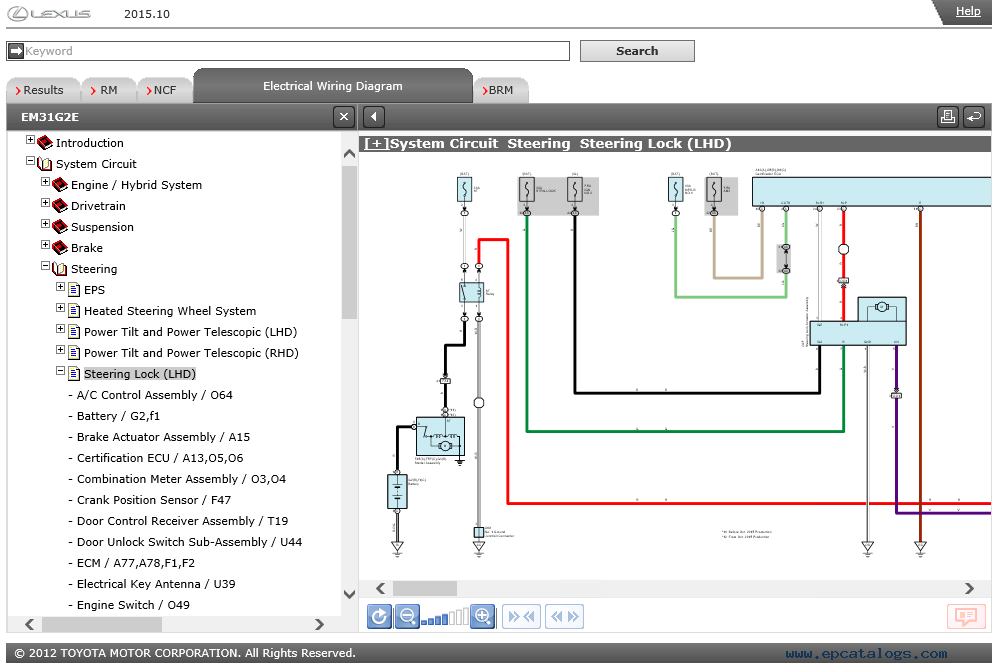Expand the Suspension node

45,223
